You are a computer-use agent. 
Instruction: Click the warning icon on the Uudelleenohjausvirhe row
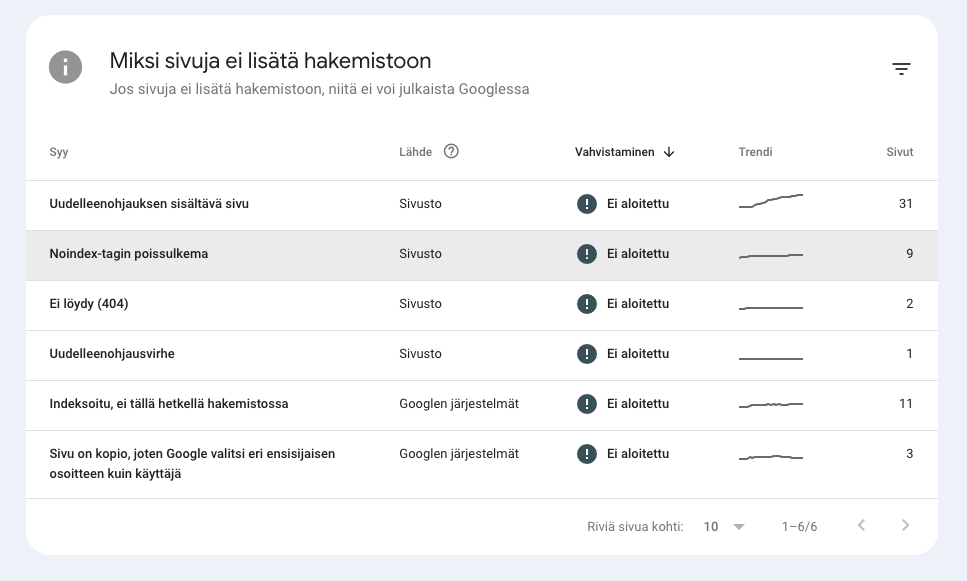point(587,353)
